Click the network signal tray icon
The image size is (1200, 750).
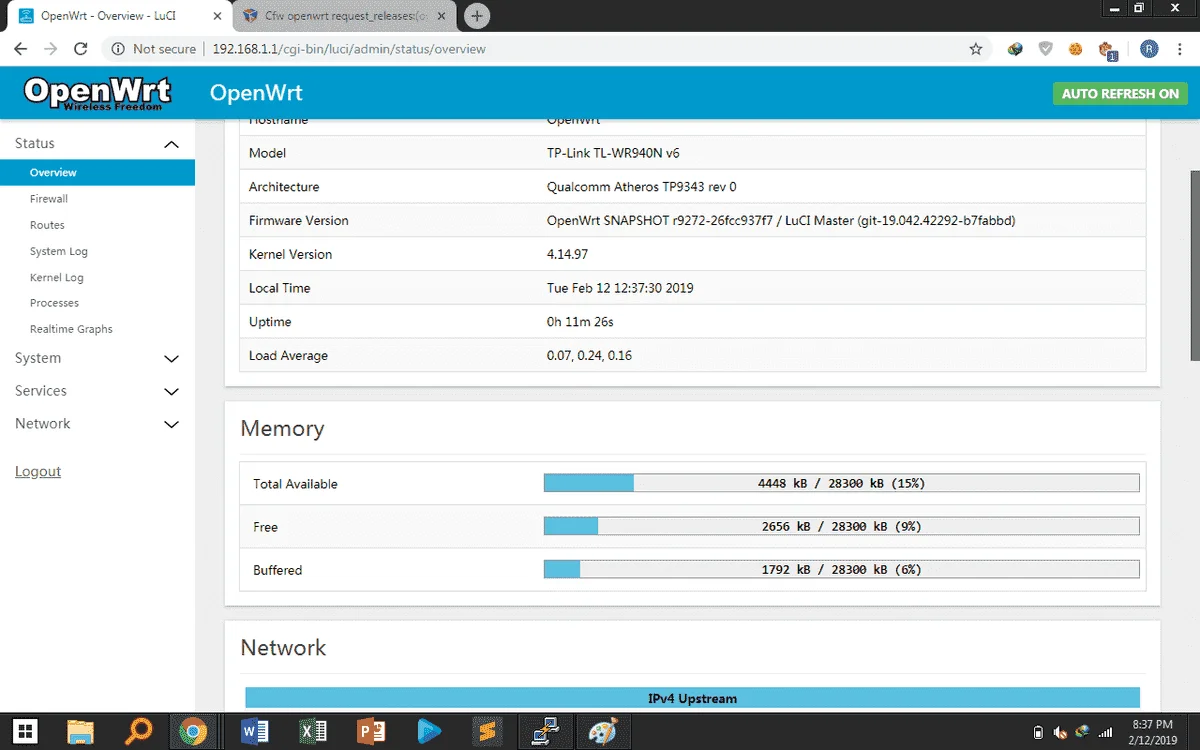tap(1105, 731)
